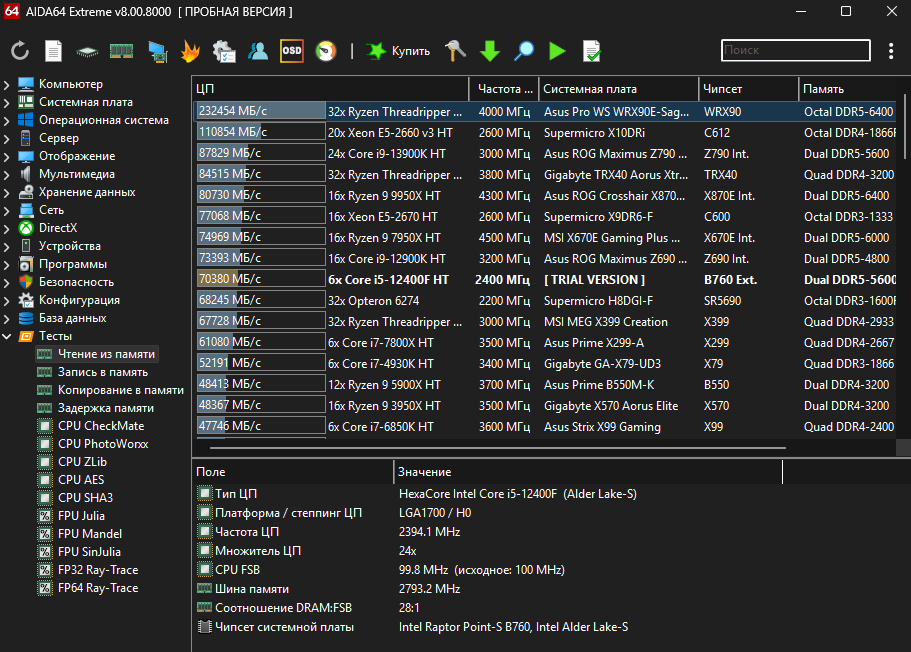The height and width of the screenshot is (652, 911).
Task: Expand the Компьютер tree node
Action: pos(7,84)
